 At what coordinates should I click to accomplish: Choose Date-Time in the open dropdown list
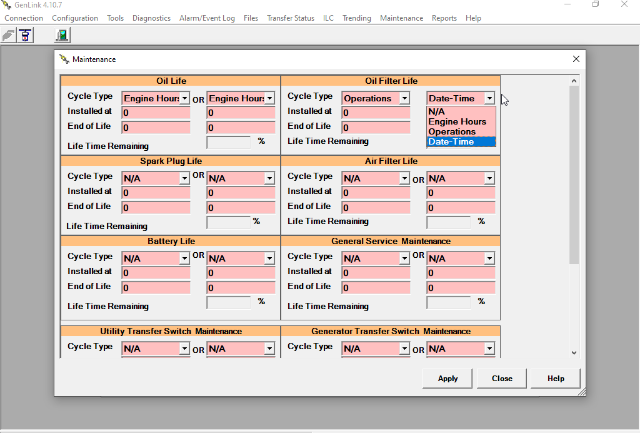[461, 142]
